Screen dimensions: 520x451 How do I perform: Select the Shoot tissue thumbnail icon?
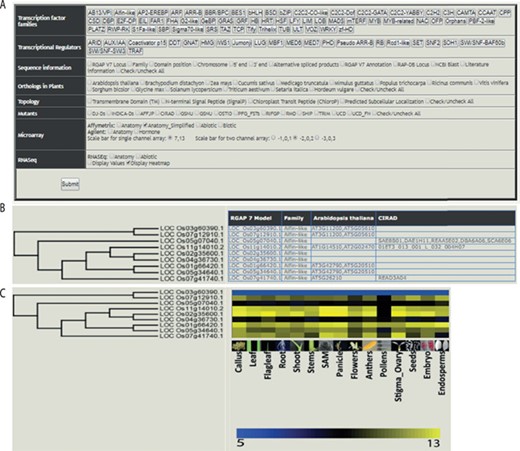coord(296,345)
